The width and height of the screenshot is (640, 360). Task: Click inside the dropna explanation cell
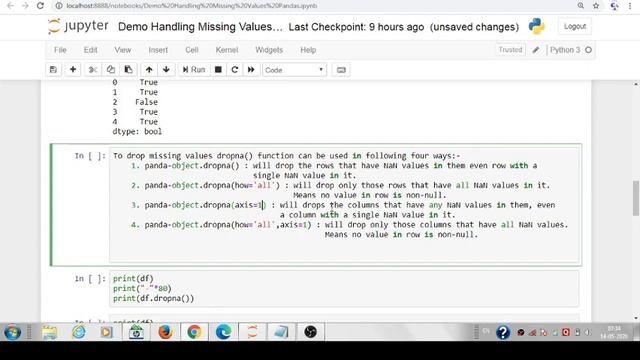pos(344,205)
